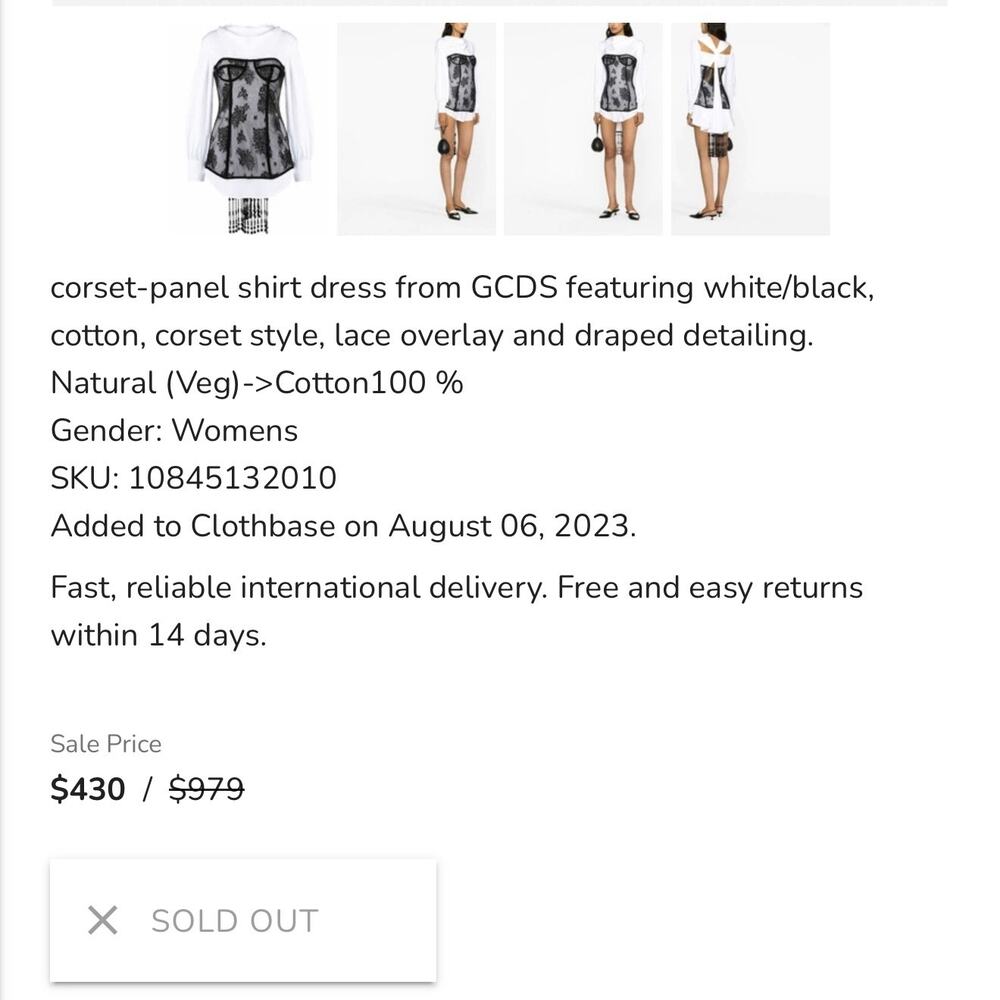Image resolution: width=1000 pixels, height=1000 pixels.
Task: Click the crossed-out $979 original price
Action: [207, 789]
